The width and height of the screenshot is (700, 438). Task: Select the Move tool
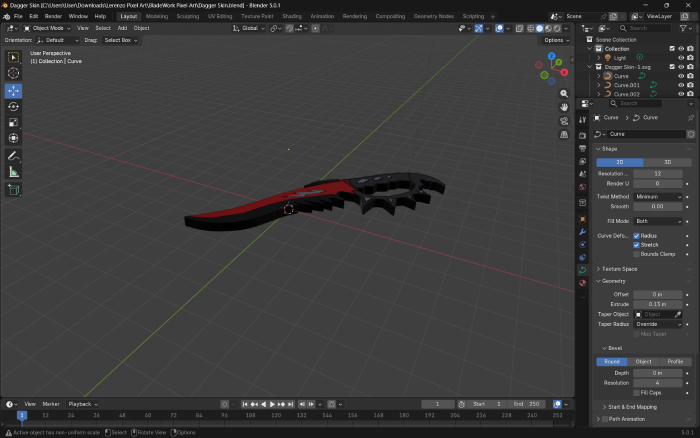tap(13, 91)
